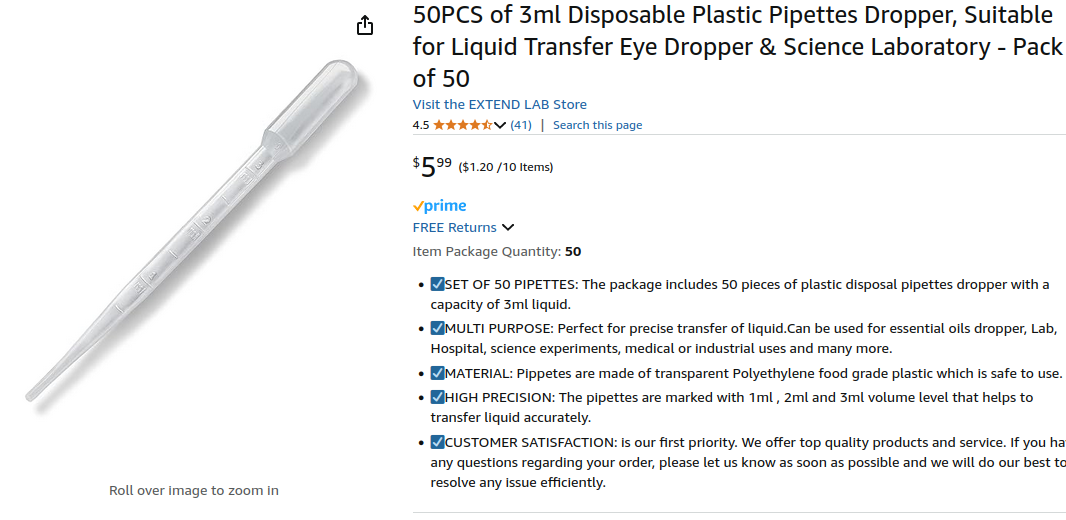Expand the rating breakdown chevron
This screenshot has width=1066, height=520.
pyautogui.click(x=500, y=125)
